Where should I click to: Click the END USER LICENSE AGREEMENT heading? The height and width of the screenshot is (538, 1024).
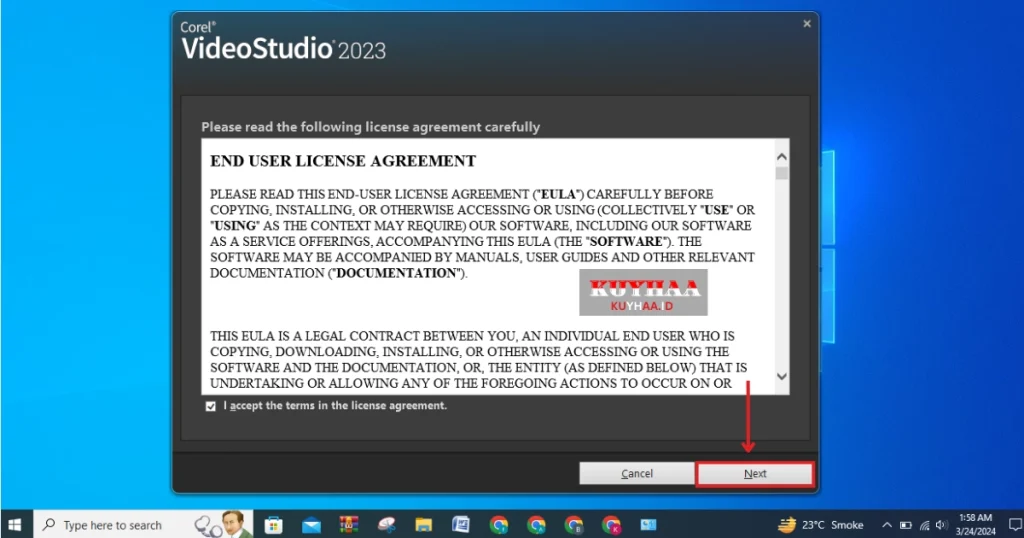pyautogui.click(x=343, y=161)
